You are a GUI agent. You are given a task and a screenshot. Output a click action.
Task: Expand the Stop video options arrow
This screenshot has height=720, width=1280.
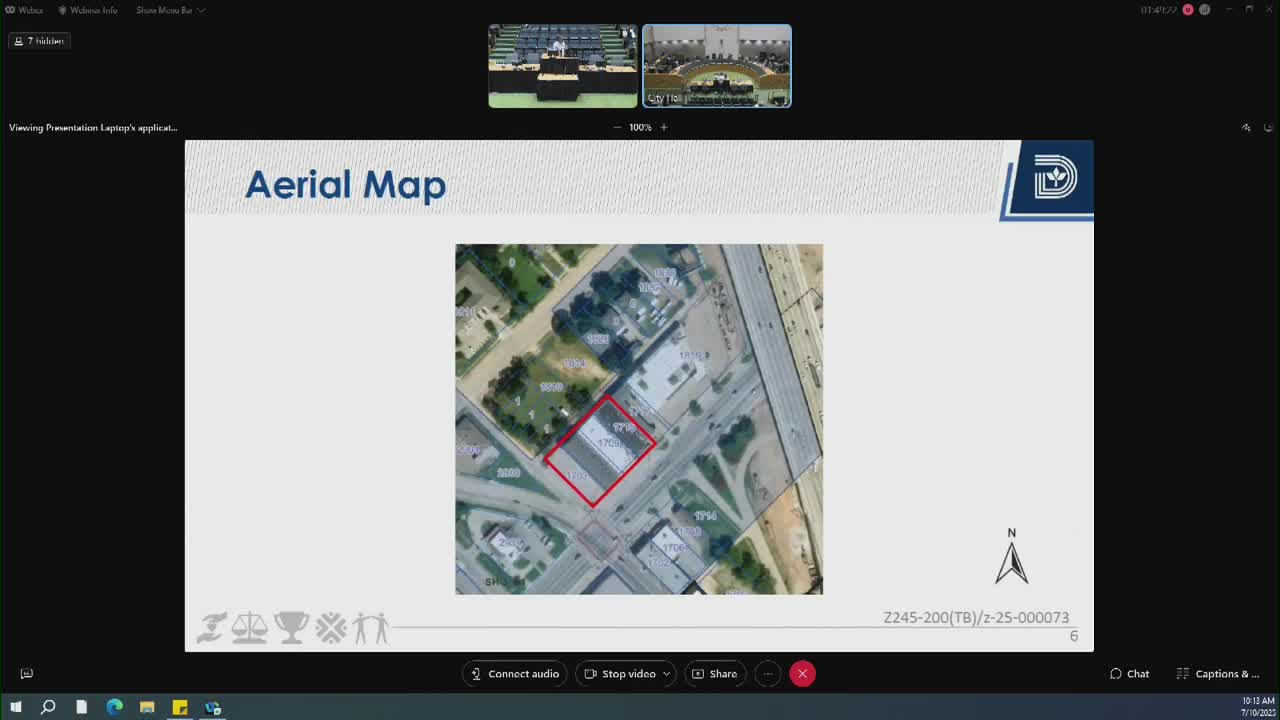(x=666, y=674)
